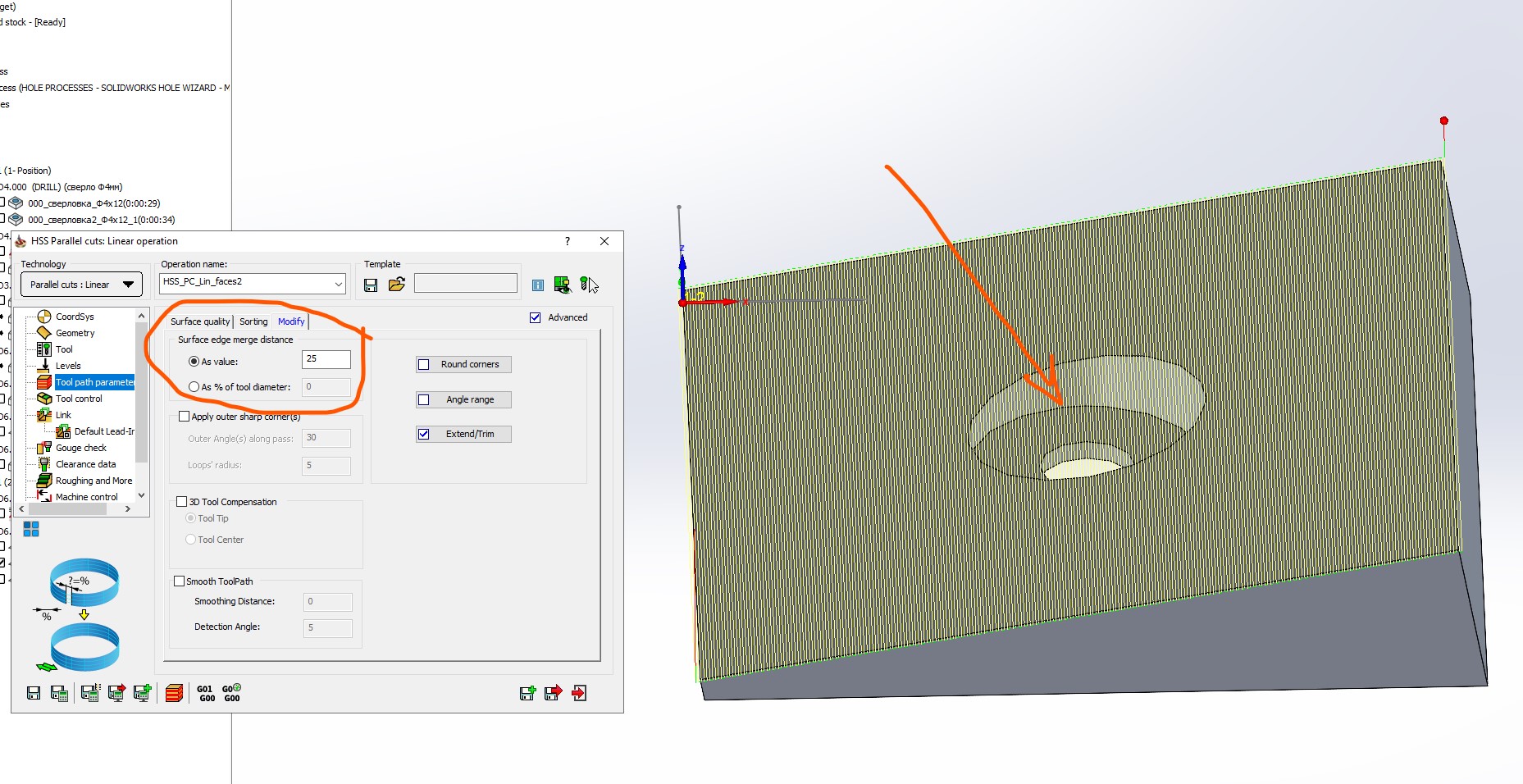Click the stock - [Ready] tree row
This screenshot has width=1523, height=784.
coord(33,22)
